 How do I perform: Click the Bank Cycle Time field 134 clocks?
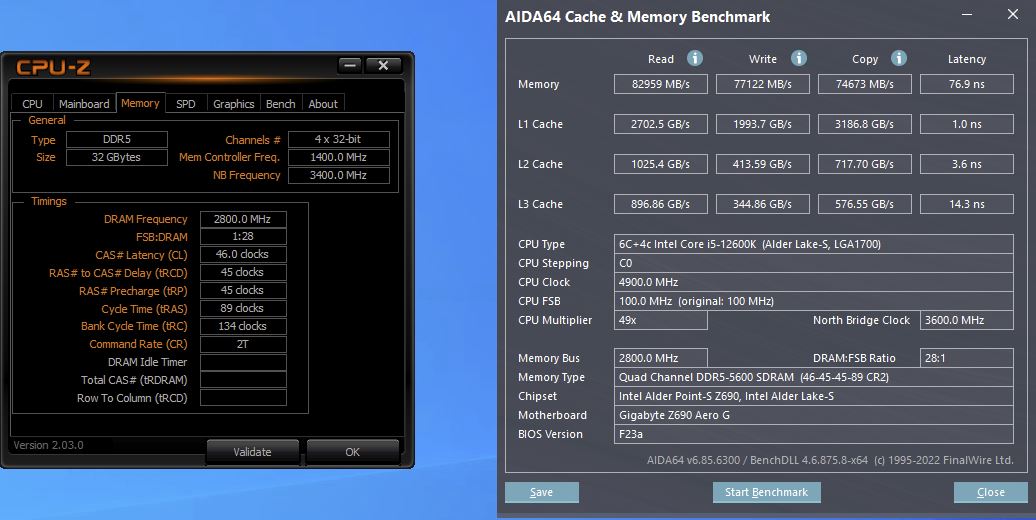point(243,326)
